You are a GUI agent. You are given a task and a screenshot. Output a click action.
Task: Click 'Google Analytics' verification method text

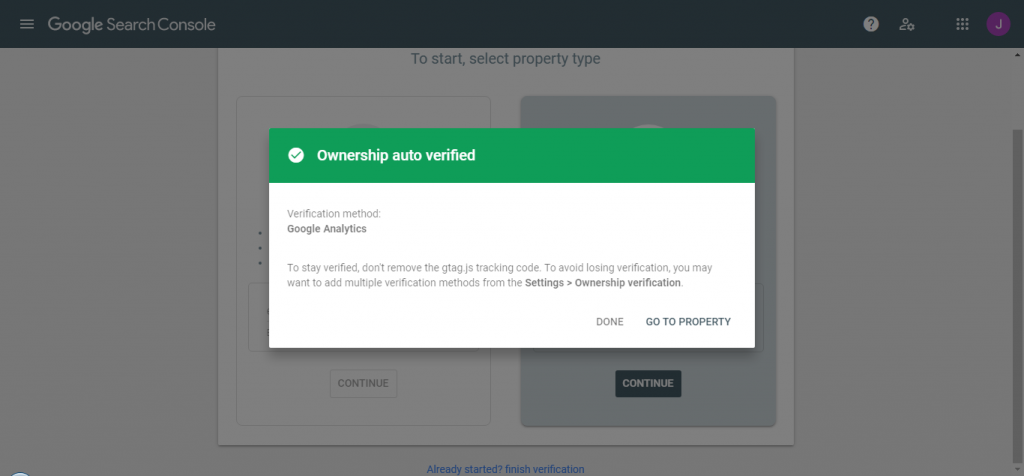coord(327,229)
